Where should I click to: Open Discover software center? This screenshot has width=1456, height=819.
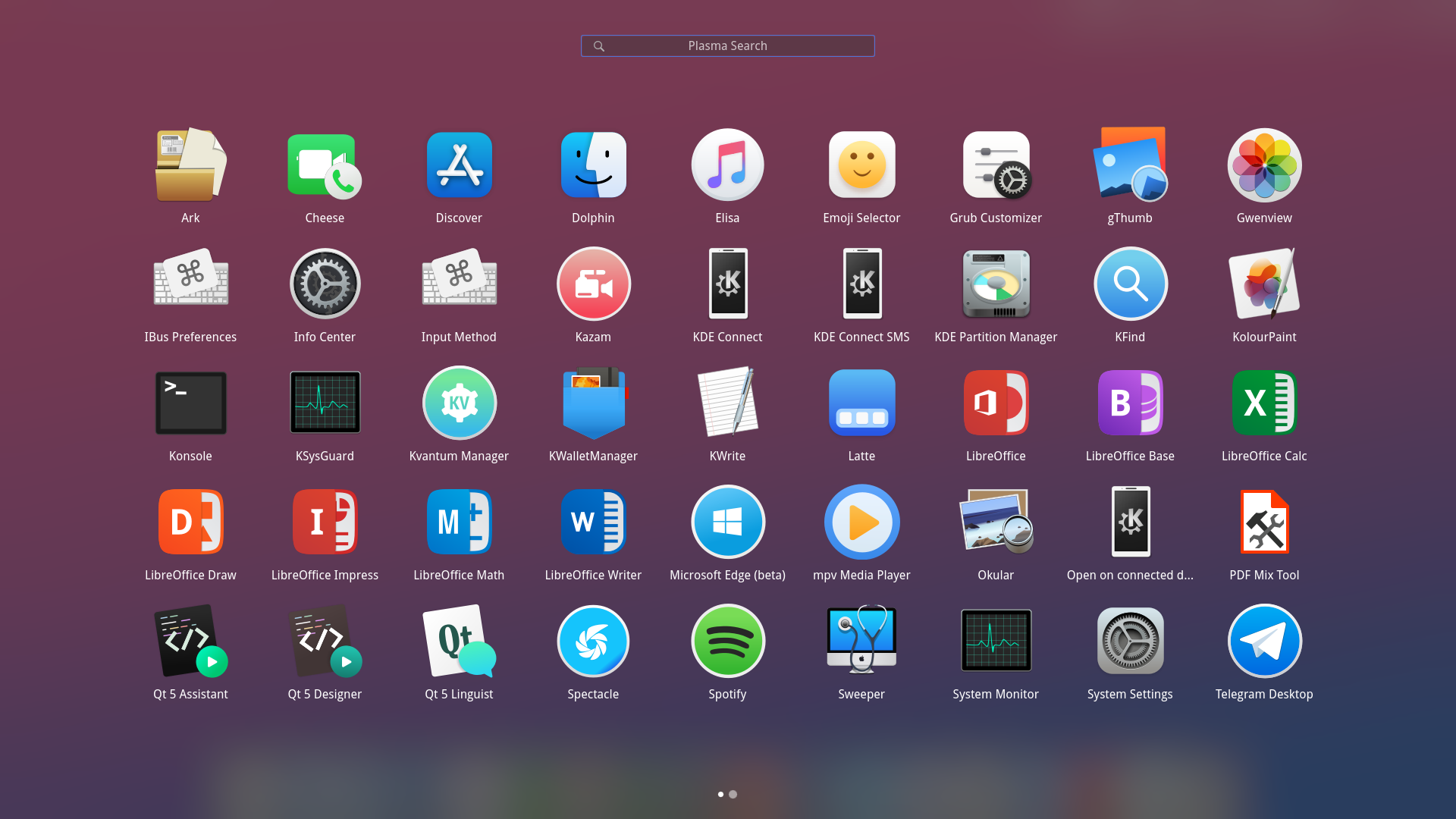click(x=459, y=165)
